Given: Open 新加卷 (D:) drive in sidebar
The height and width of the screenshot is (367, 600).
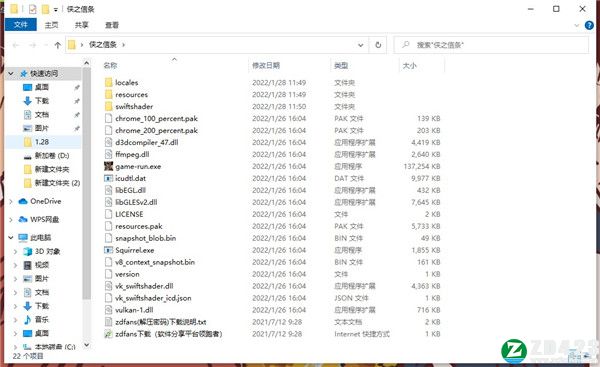Looking at the screenshot, I should [52, 155].
